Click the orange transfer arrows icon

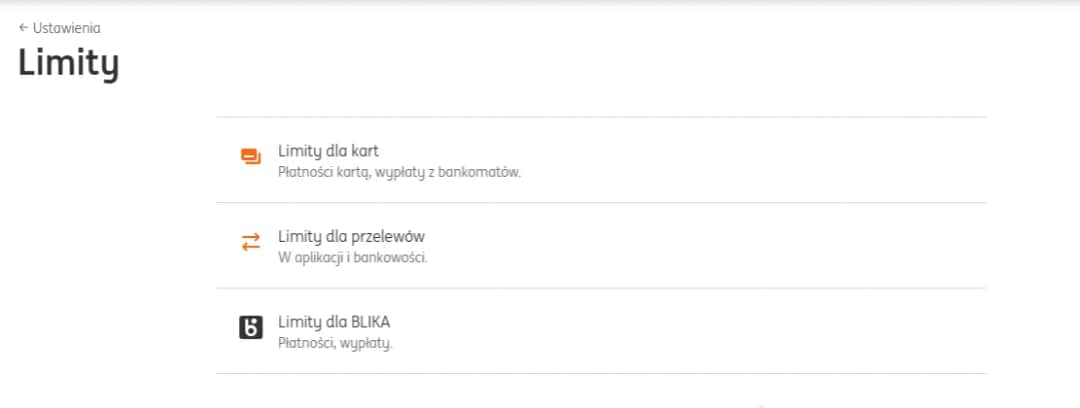pos(250,241)
